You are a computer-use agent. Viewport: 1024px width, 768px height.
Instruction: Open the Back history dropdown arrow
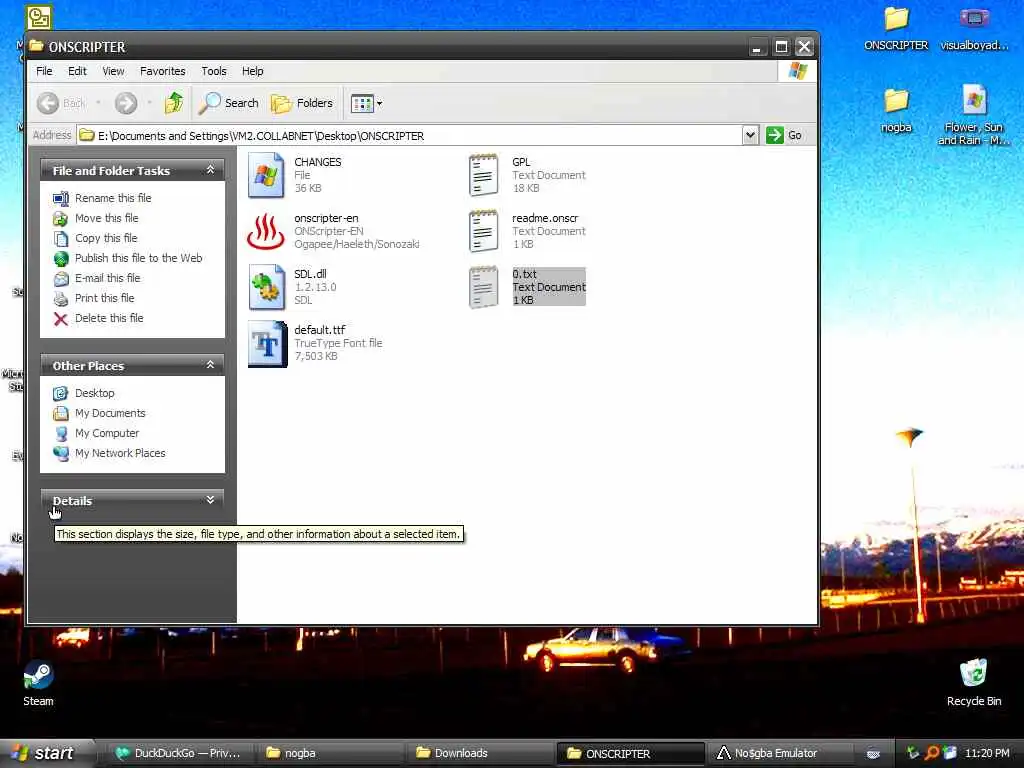99,103
